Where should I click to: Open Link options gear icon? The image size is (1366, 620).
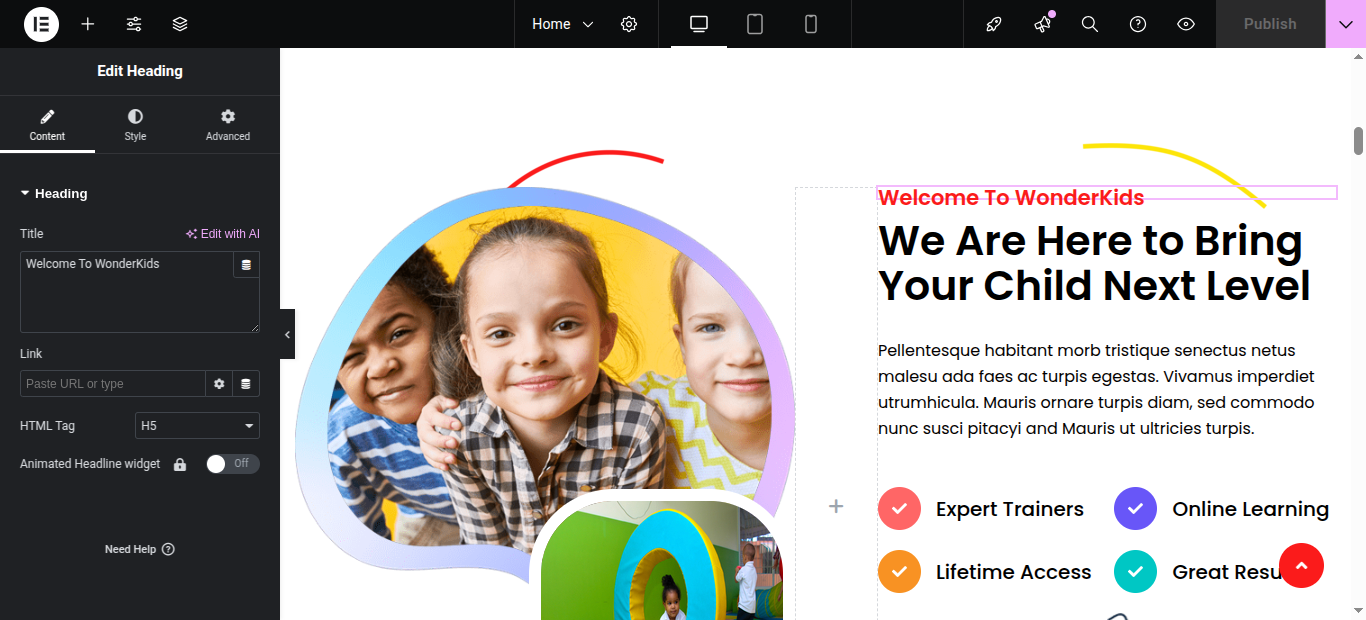tap(219, 384)
